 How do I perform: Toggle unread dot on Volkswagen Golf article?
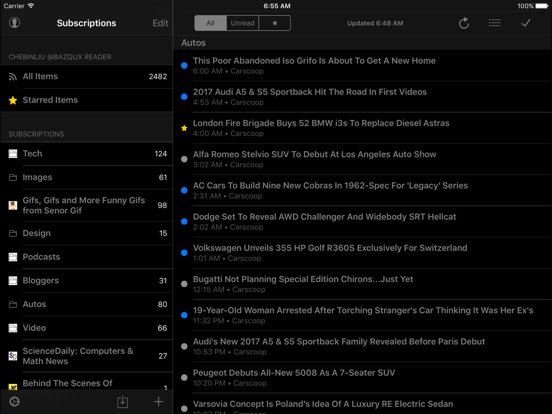point(184,253)
